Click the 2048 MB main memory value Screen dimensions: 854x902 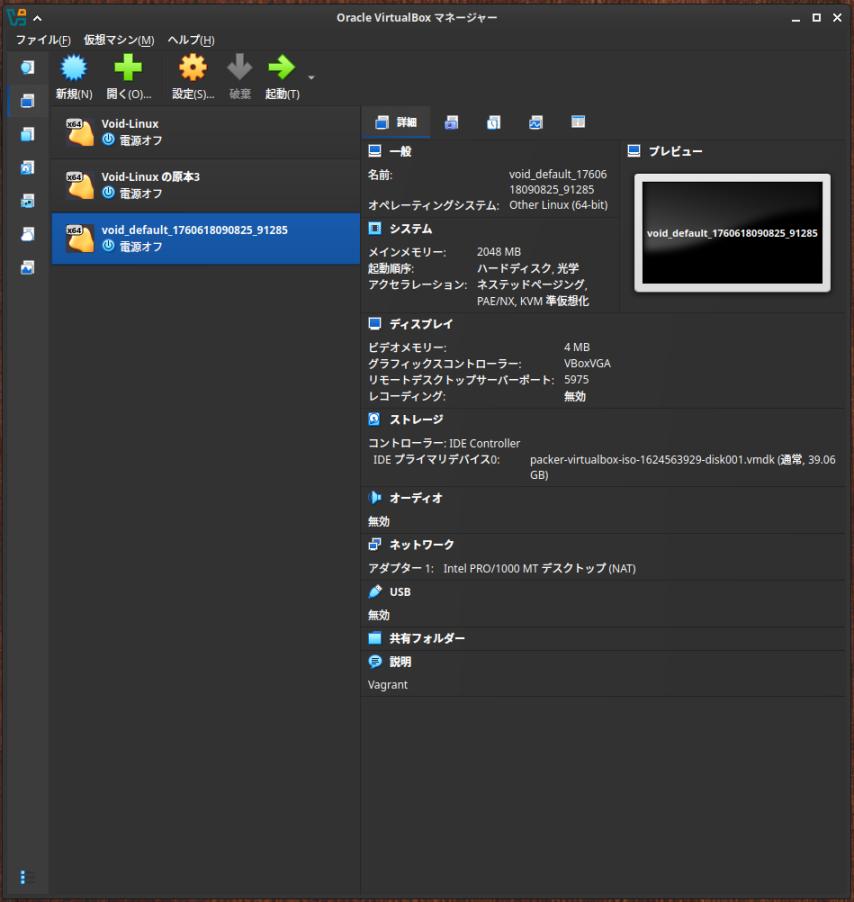(x=499, y=252)
